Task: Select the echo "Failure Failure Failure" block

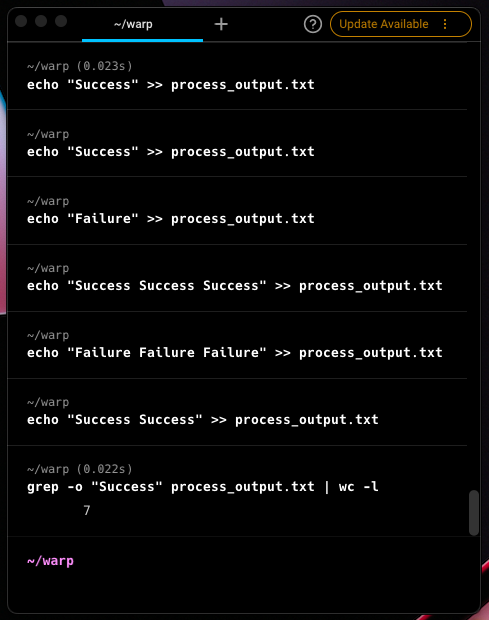Action: (x=237, y=345)
